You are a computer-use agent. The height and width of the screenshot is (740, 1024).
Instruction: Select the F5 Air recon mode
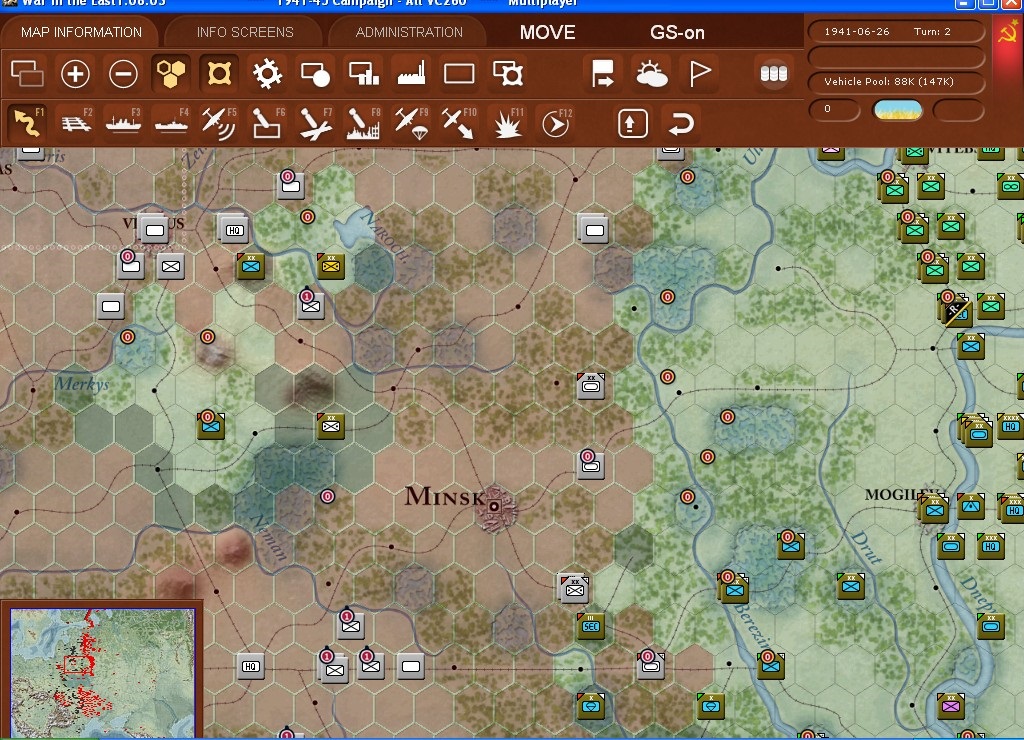219,123
